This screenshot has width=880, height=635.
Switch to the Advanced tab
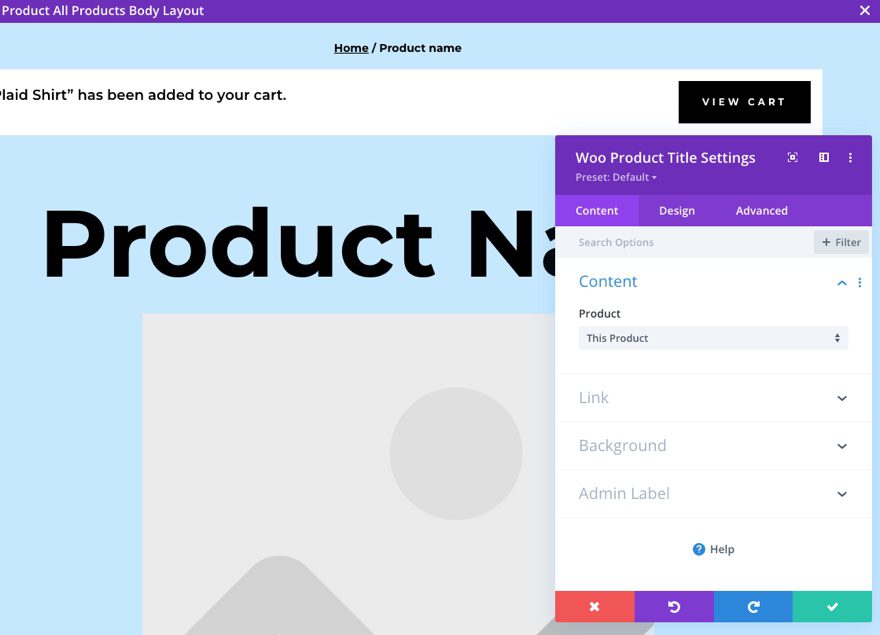761,210
